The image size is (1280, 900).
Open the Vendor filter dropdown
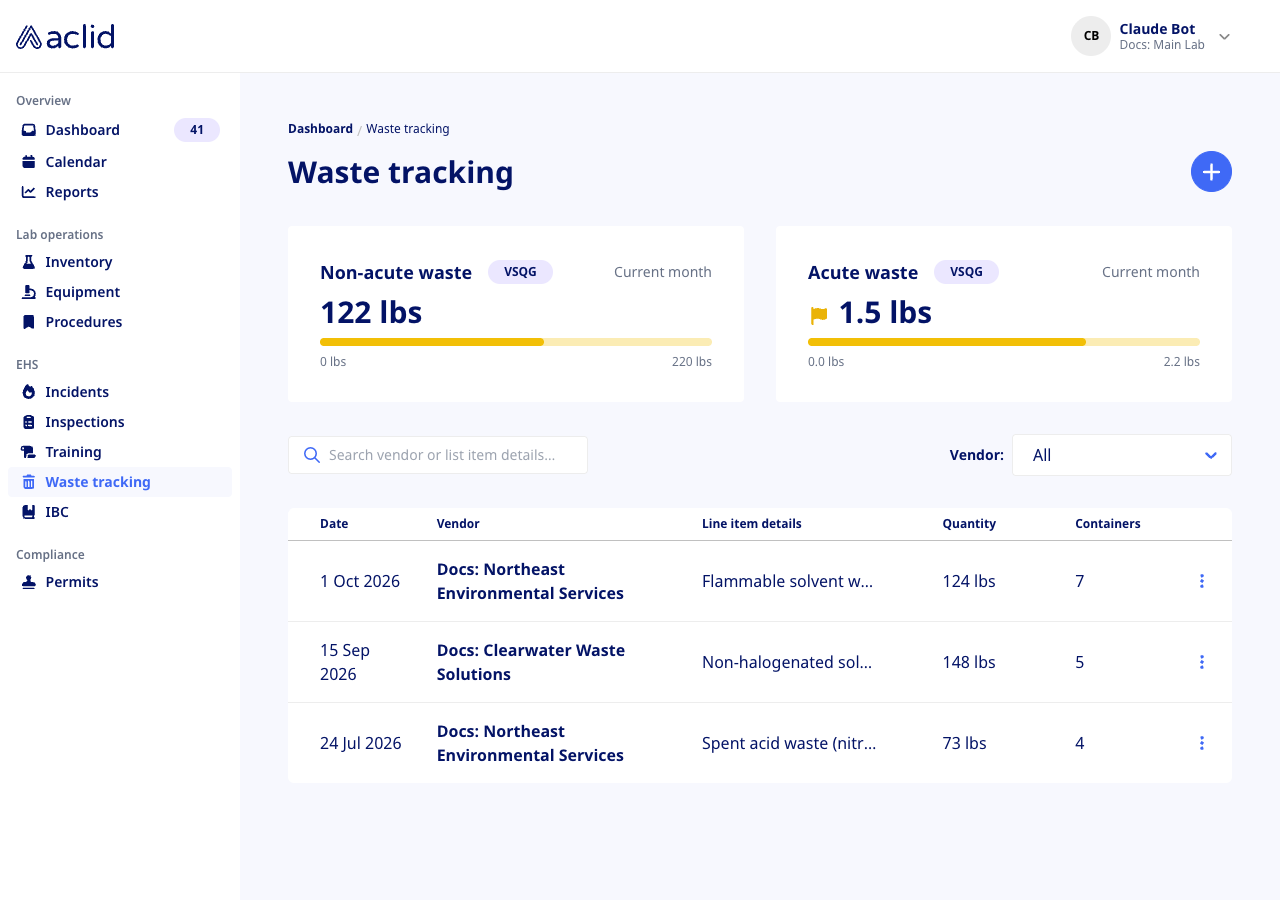coord(1122,455)
